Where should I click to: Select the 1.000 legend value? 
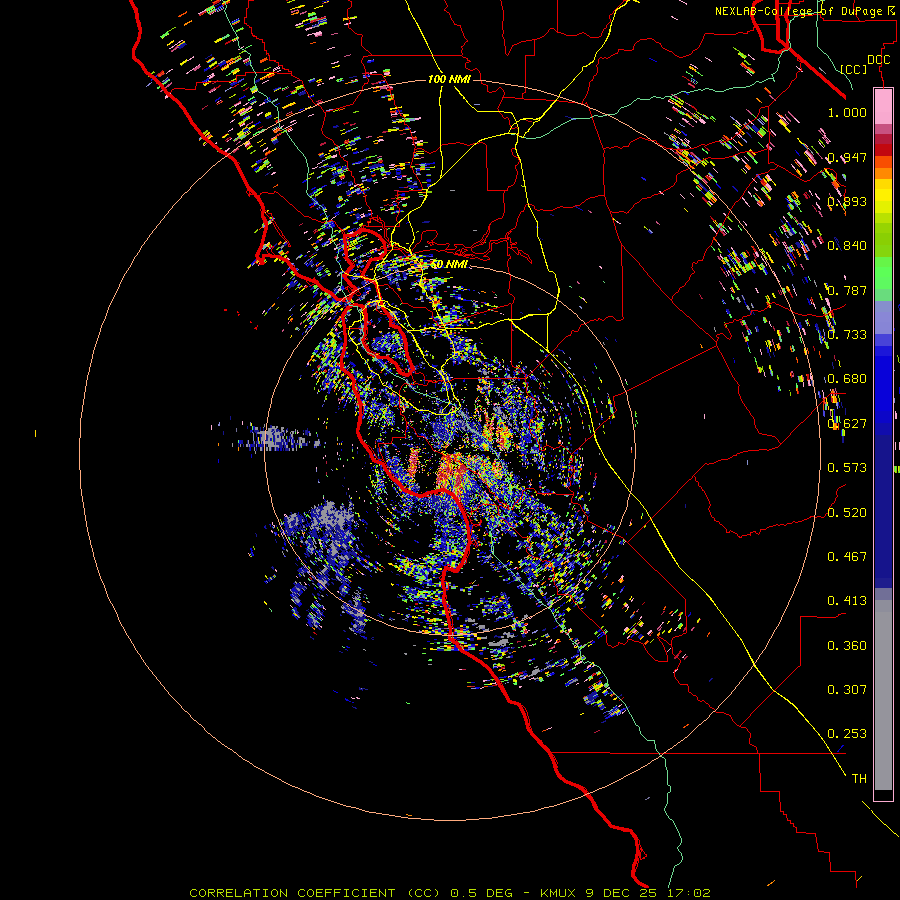[x=847, y=112]
